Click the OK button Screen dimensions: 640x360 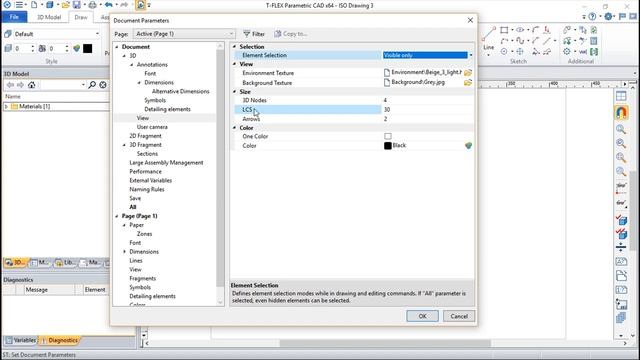point(422,316)
